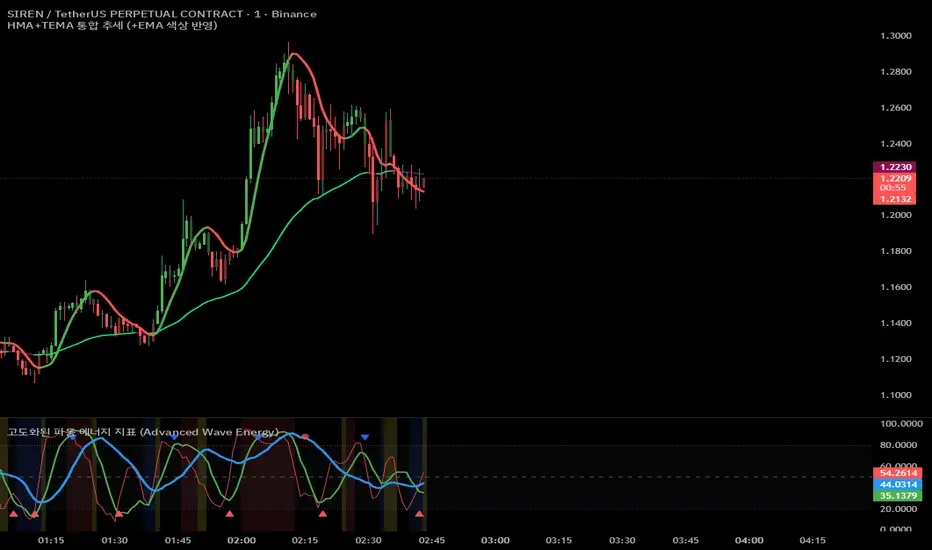
Task: Click the red 54.2614 indicator value tag
Action: tap(898, 473)
